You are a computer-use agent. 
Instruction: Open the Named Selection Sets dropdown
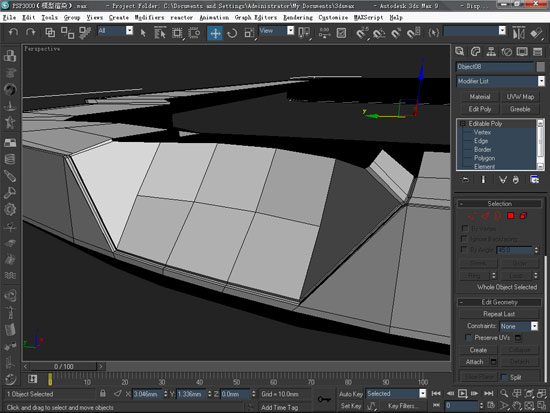502,31
